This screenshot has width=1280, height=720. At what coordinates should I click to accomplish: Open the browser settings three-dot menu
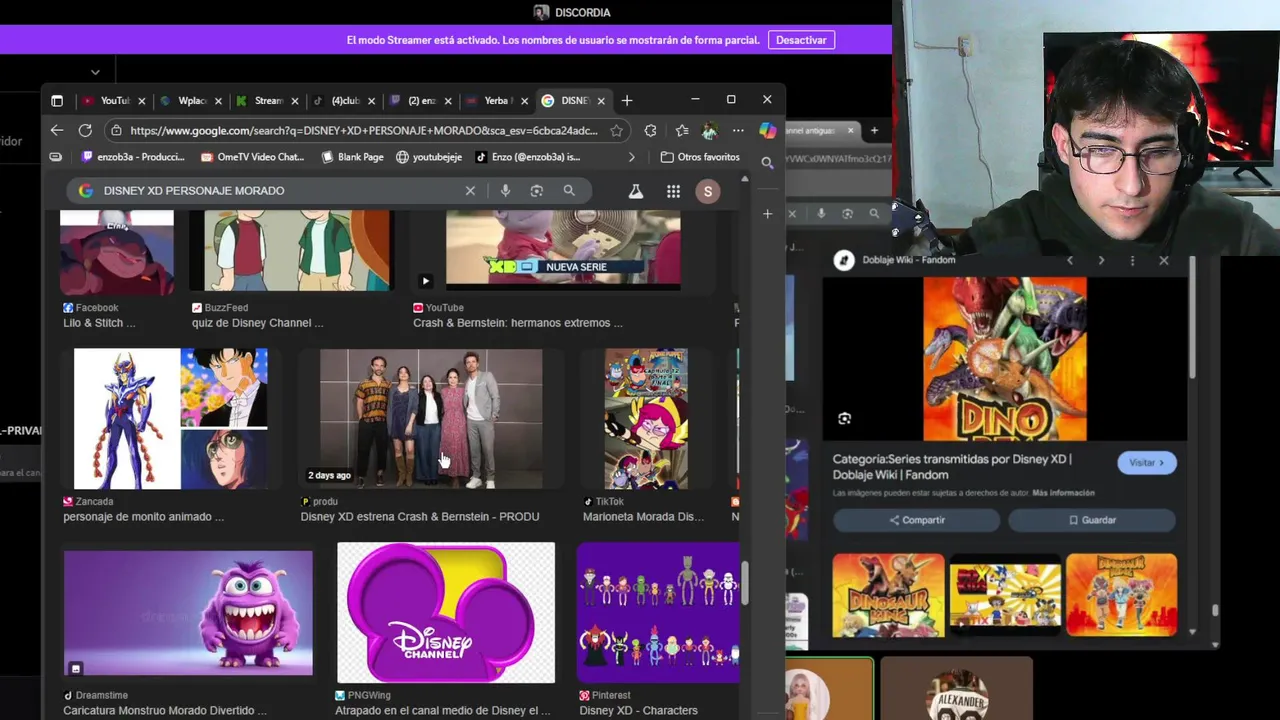tap(738, 130)
